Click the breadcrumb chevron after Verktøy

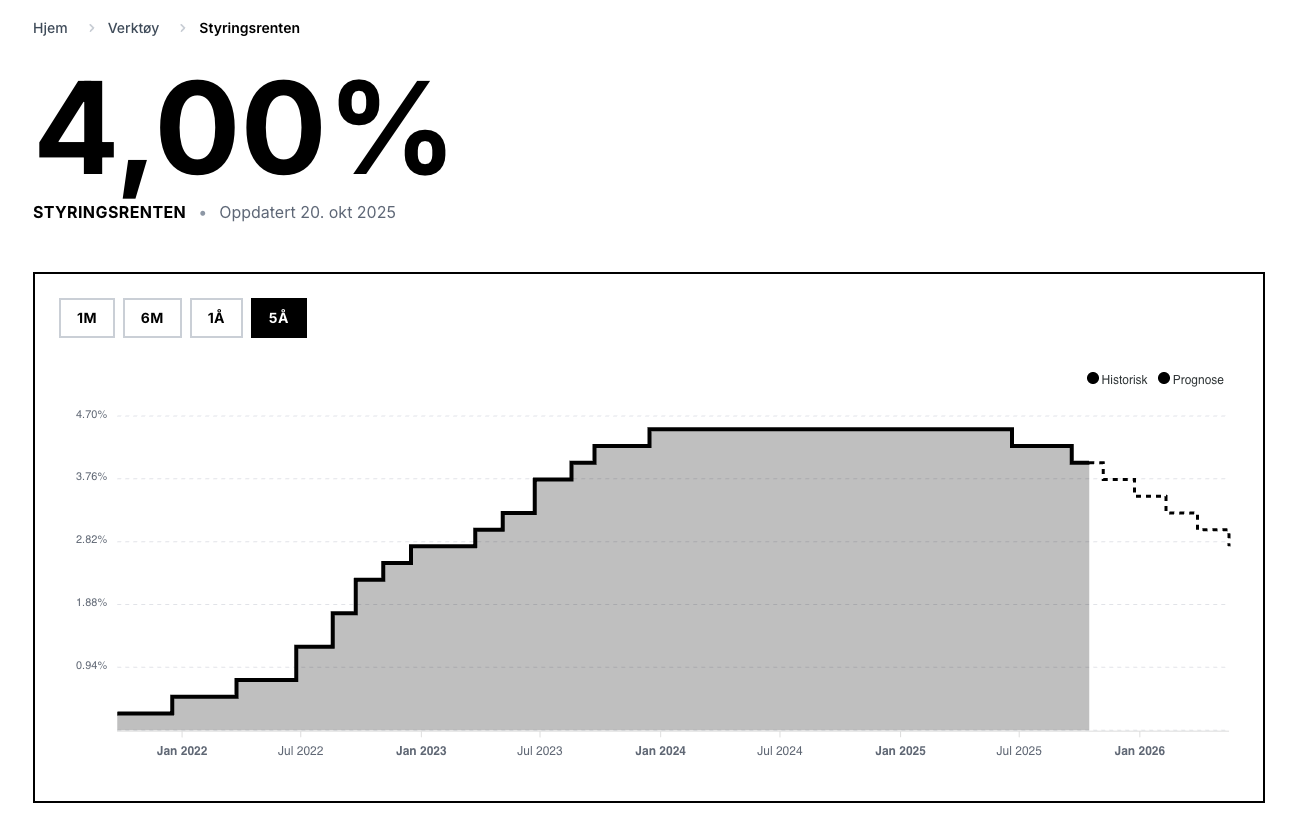[183, 28]
